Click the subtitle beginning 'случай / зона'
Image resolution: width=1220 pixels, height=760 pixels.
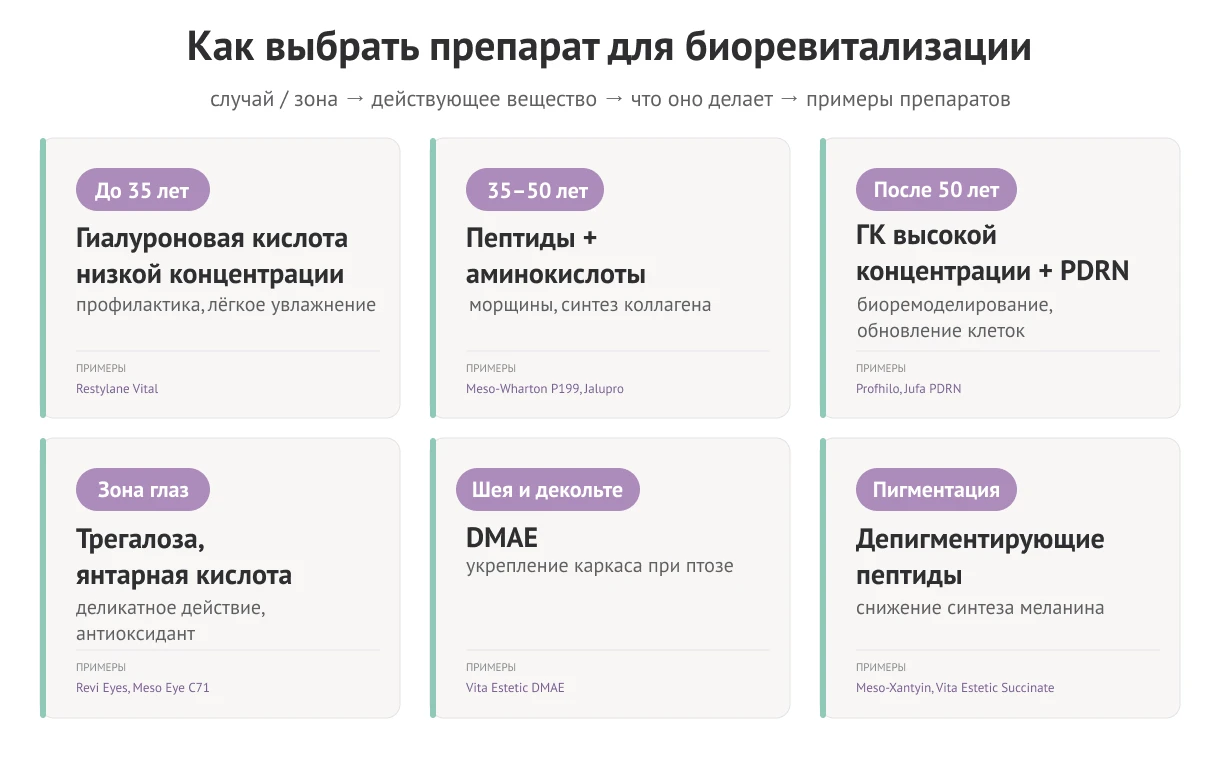coord(610,100)
